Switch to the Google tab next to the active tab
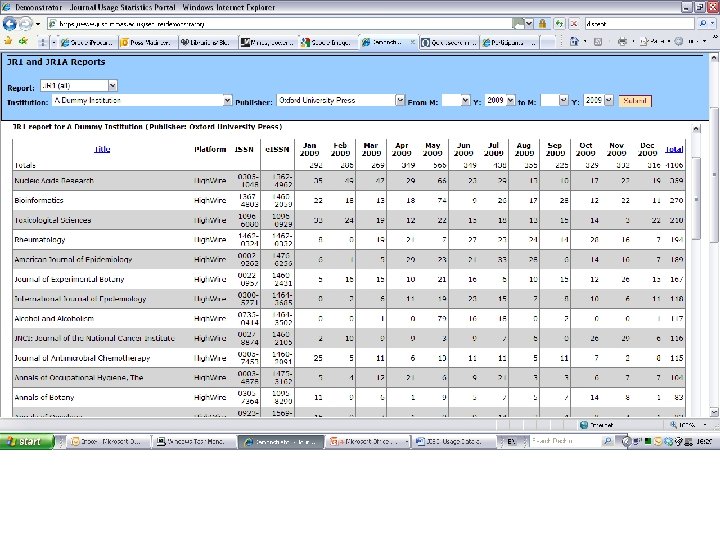 click(x=327, y=42)
